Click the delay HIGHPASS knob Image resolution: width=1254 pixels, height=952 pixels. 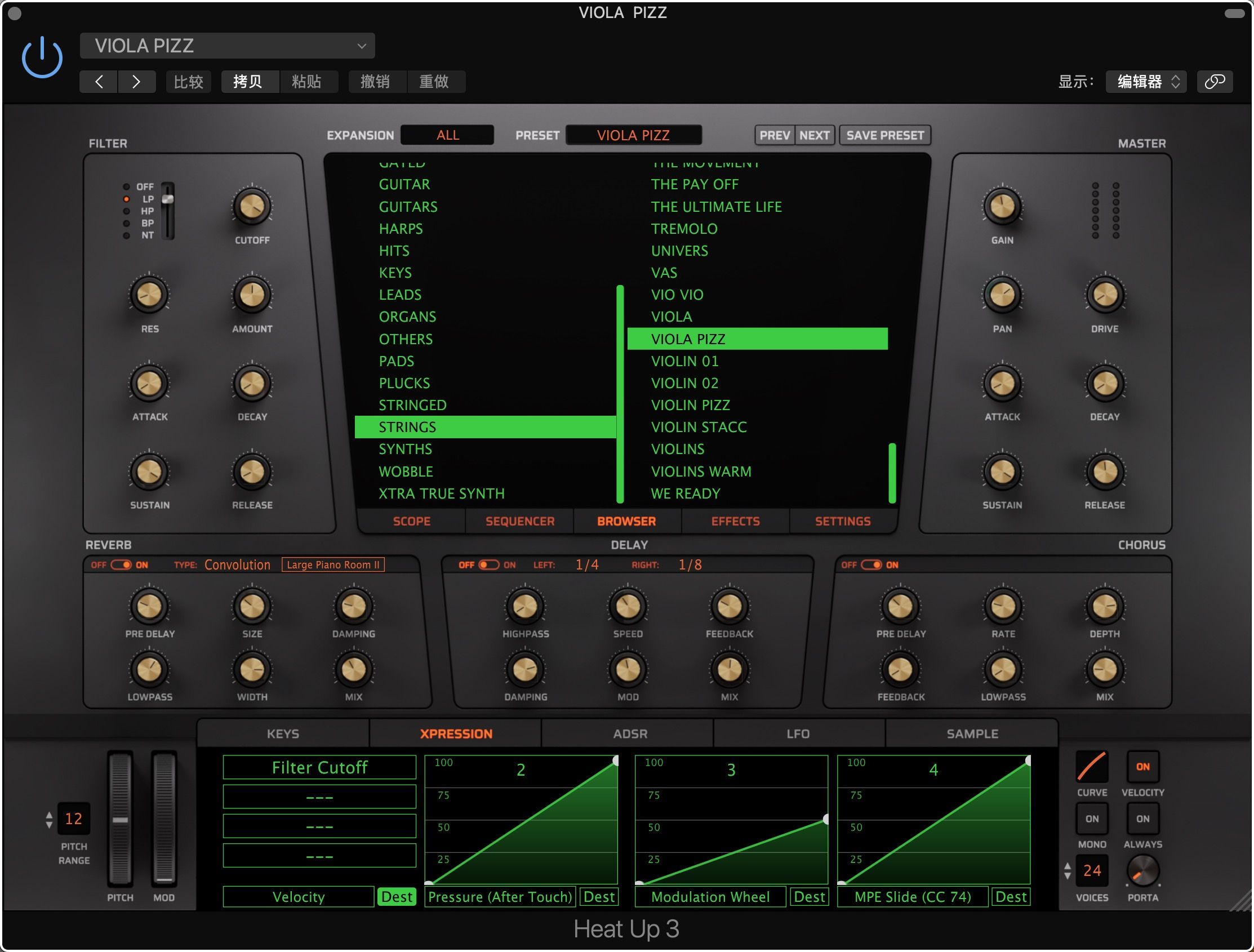525,607
